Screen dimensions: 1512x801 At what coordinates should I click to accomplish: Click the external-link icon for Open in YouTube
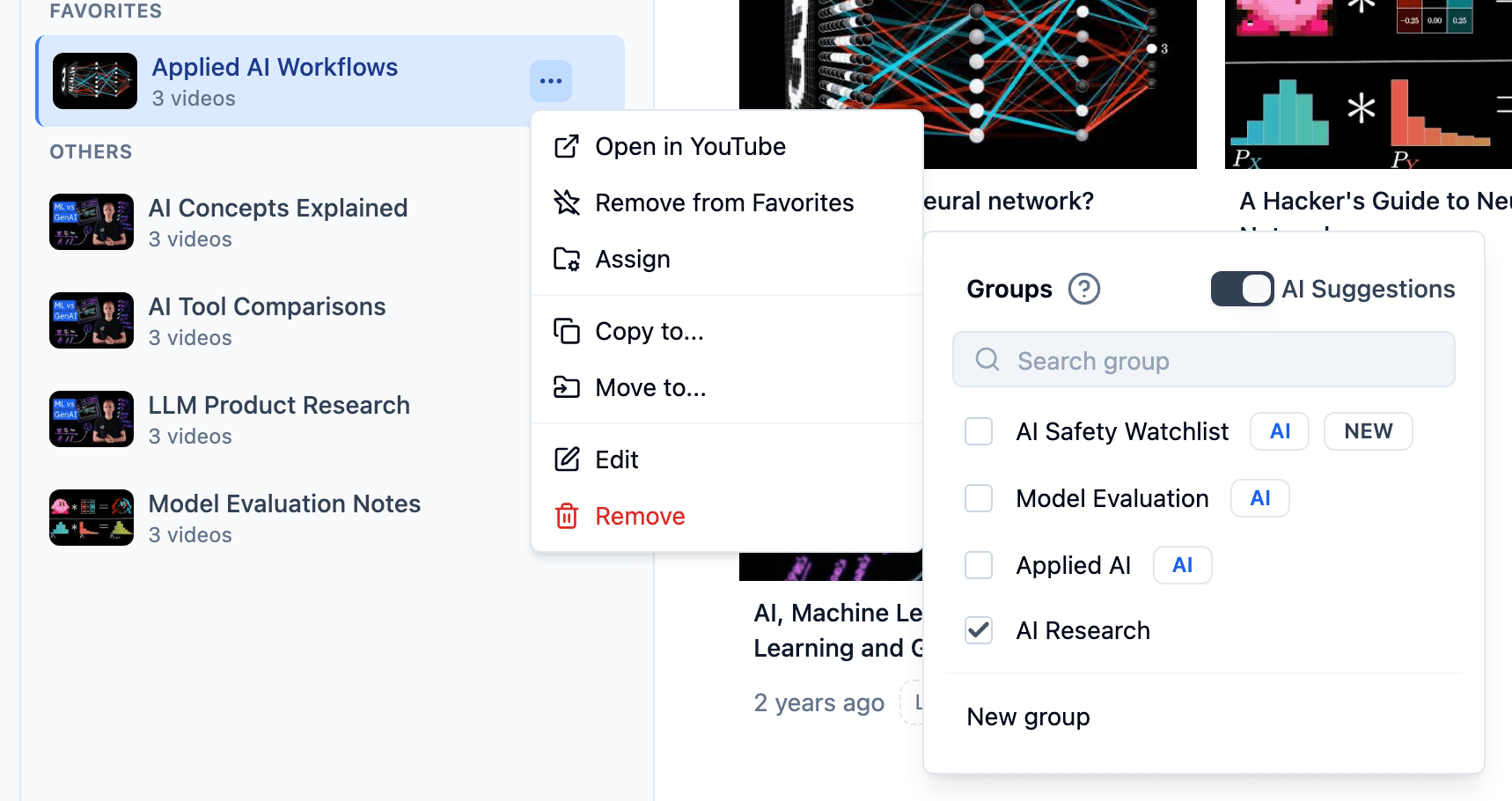click(567, 146)
